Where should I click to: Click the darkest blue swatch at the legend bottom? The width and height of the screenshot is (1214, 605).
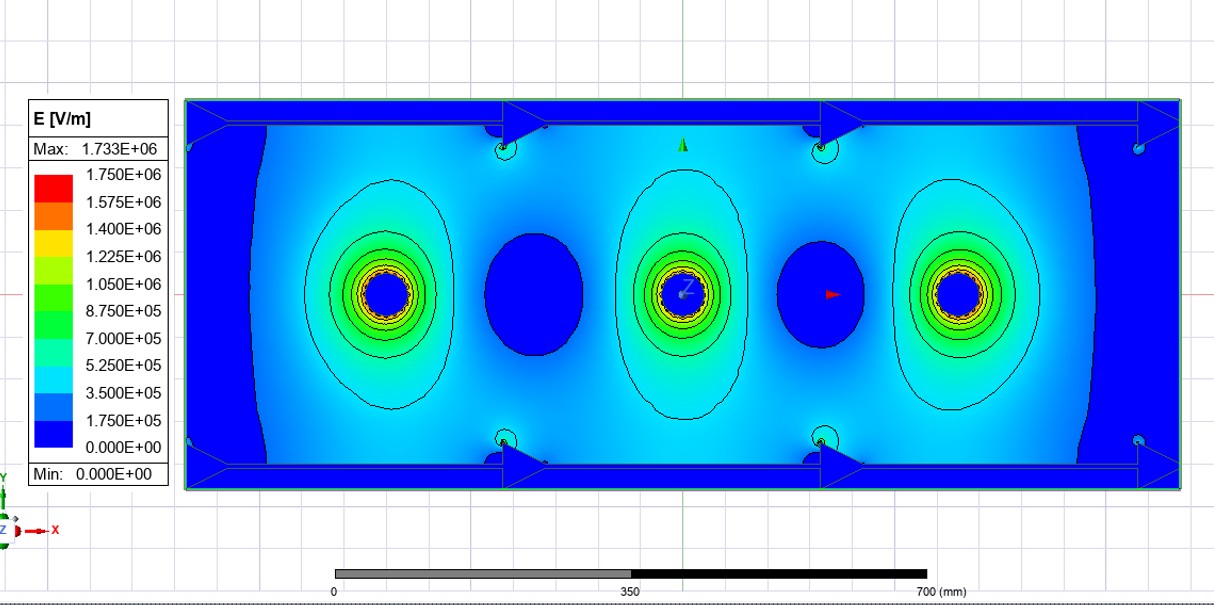point(53,434)
